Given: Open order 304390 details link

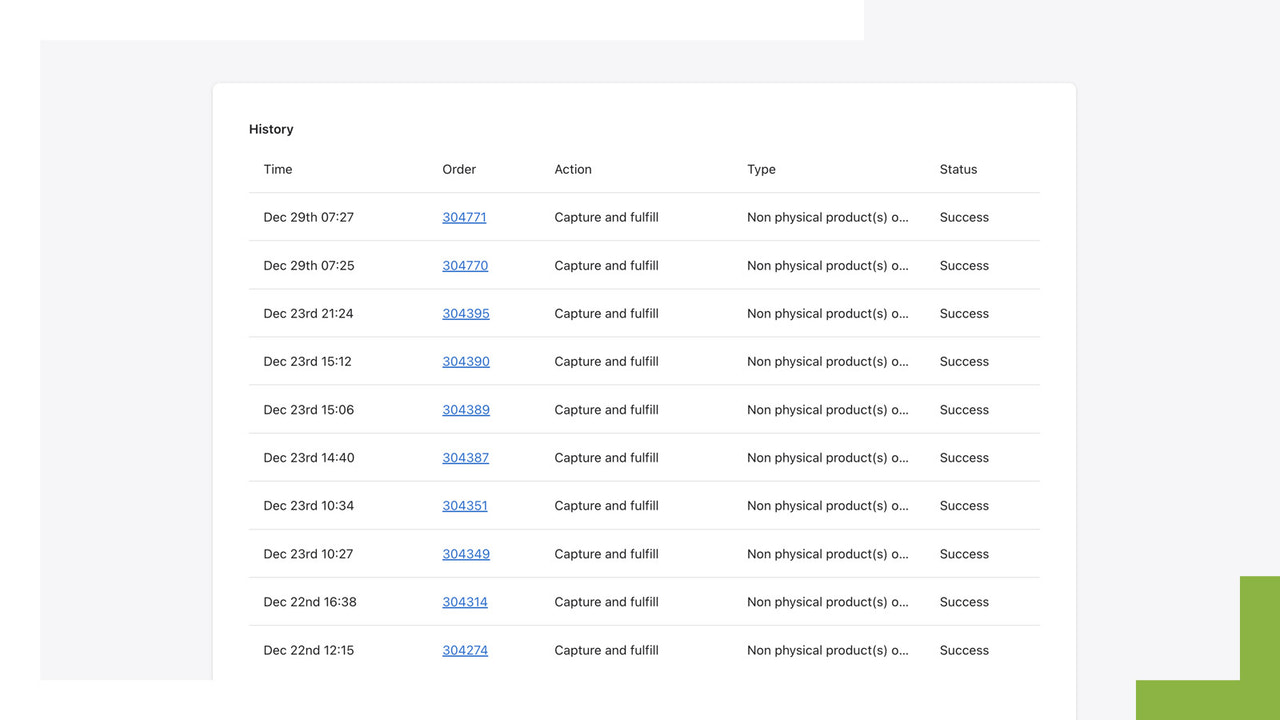Looking at the screenshot, I should tap(465, 361).
